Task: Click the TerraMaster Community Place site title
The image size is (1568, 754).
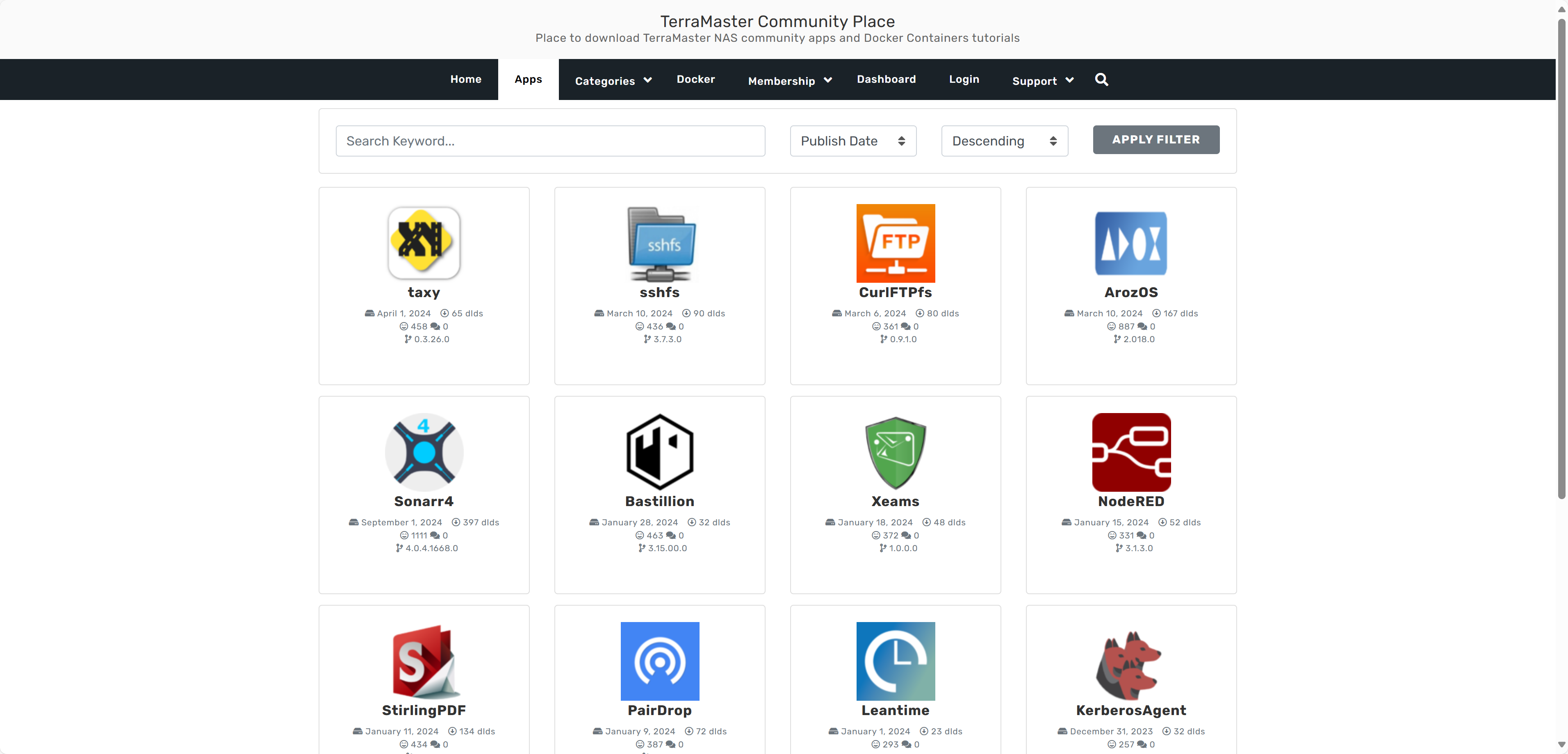Action: click(x=777, y=21)
